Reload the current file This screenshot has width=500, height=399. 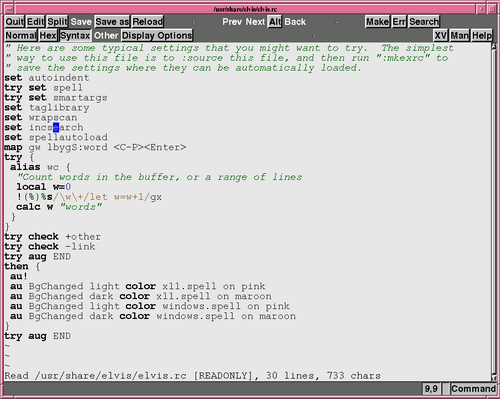point(148,22)
